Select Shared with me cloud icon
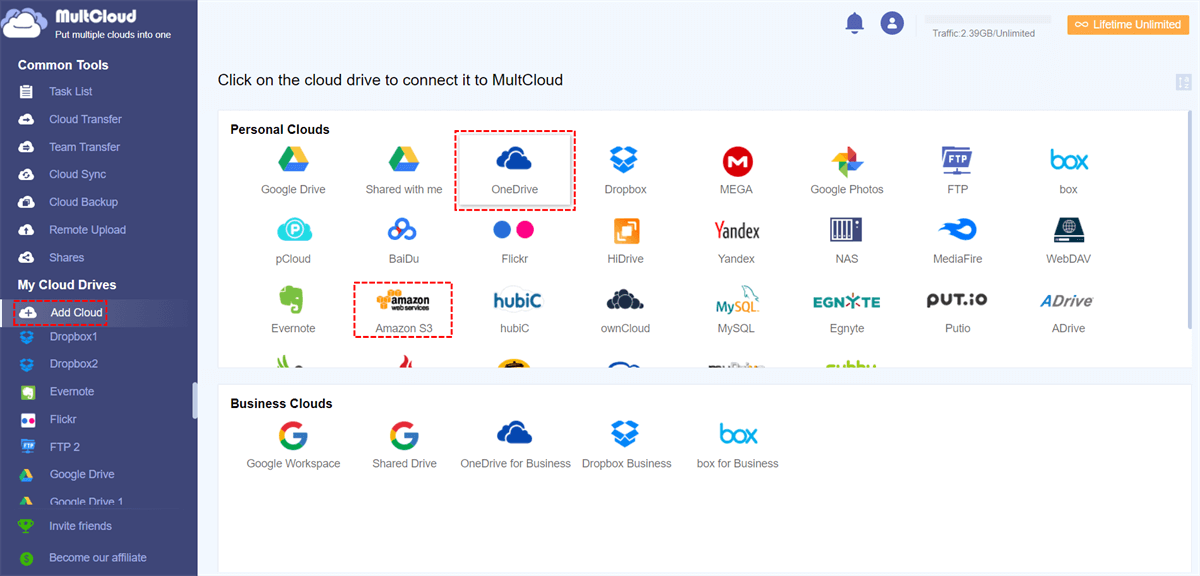 click(404, 170)
